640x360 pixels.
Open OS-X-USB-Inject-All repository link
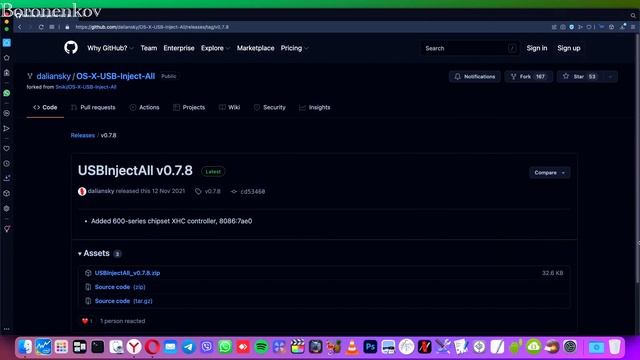point(116,76)
